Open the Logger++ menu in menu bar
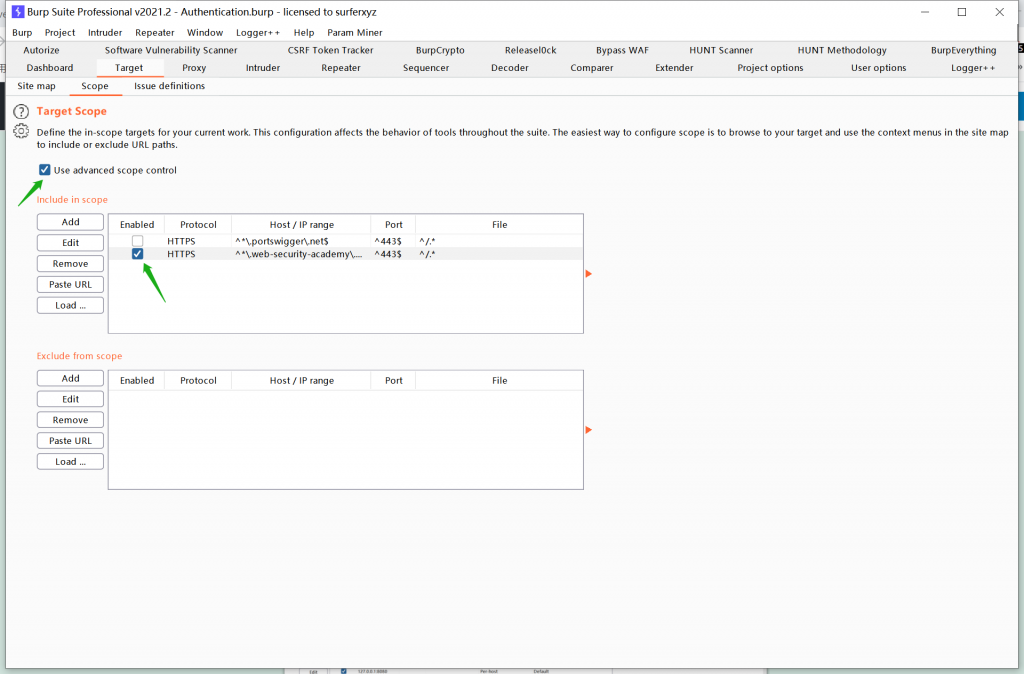This screenshot has height=674, width=1024. point(258,33)
